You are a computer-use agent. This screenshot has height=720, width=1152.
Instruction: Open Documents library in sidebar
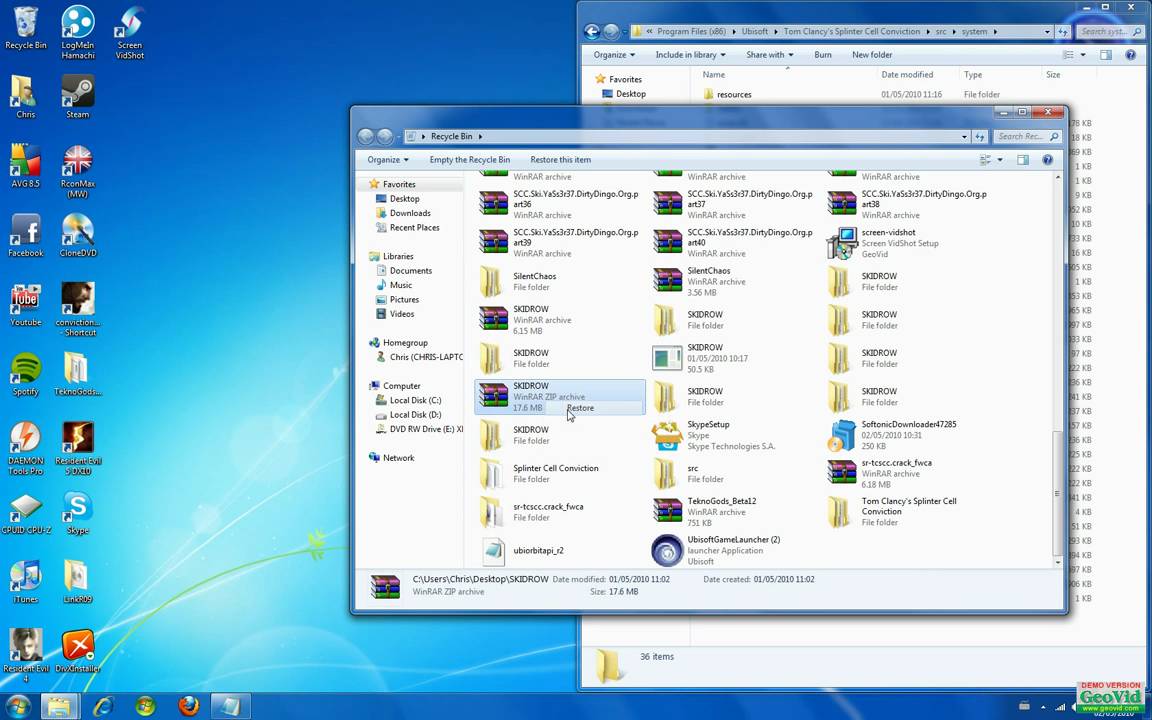tap(410, 270)
